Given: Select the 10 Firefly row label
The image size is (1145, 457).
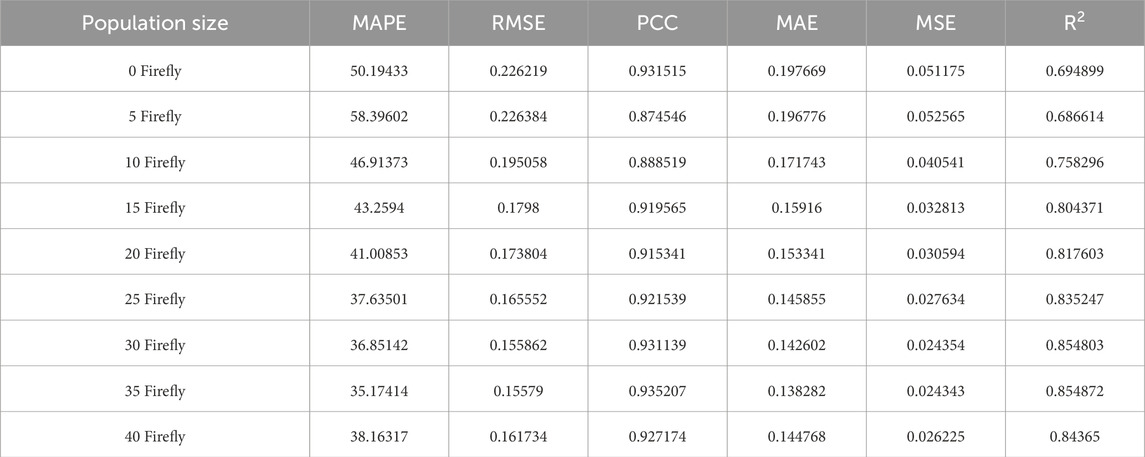Looking at the screenshot, I should coord(154,162).
